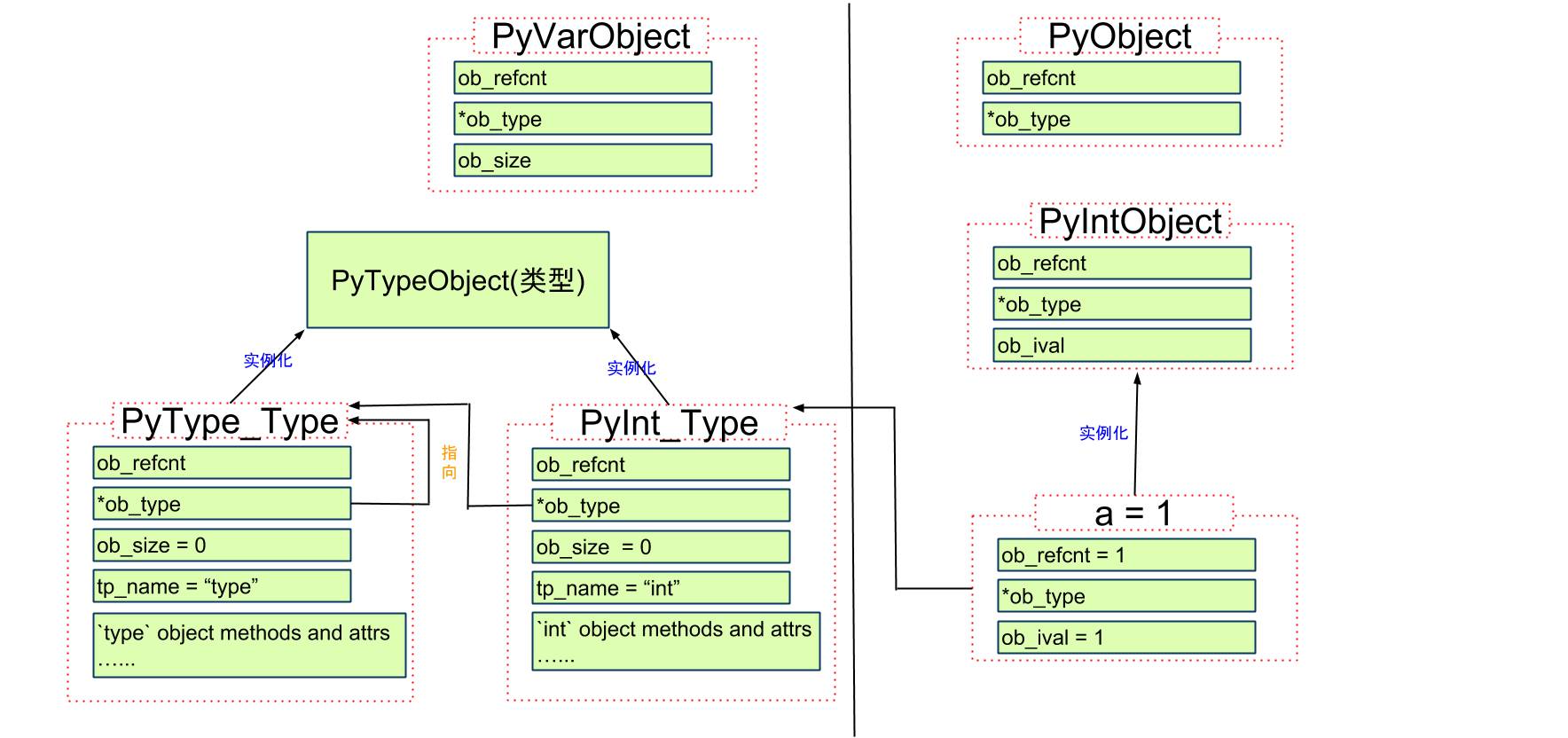
Task: Select *ob_type field under PyInt_Type
Action: point(661,506)
